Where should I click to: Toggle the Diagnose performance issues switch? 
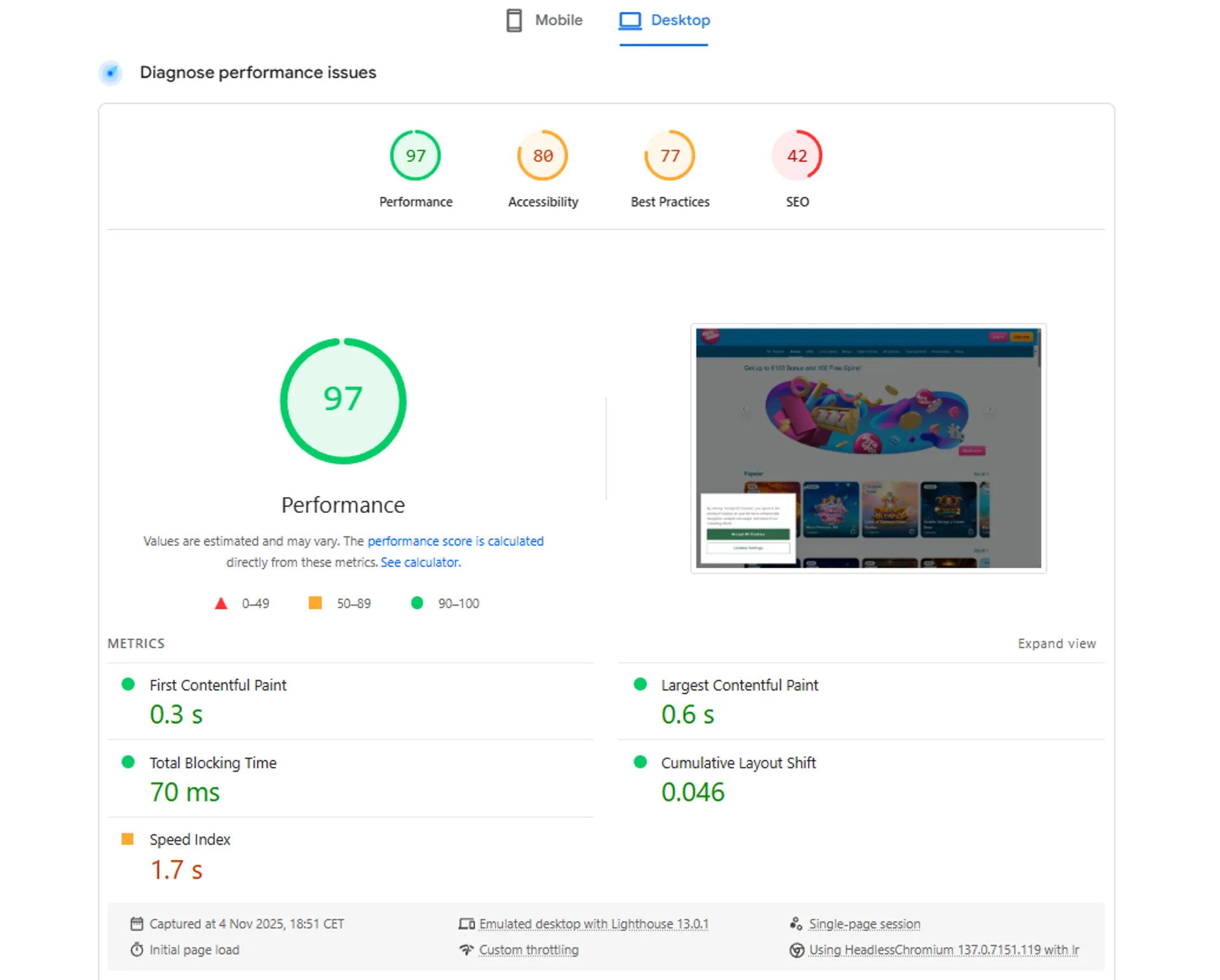[111, 72]
